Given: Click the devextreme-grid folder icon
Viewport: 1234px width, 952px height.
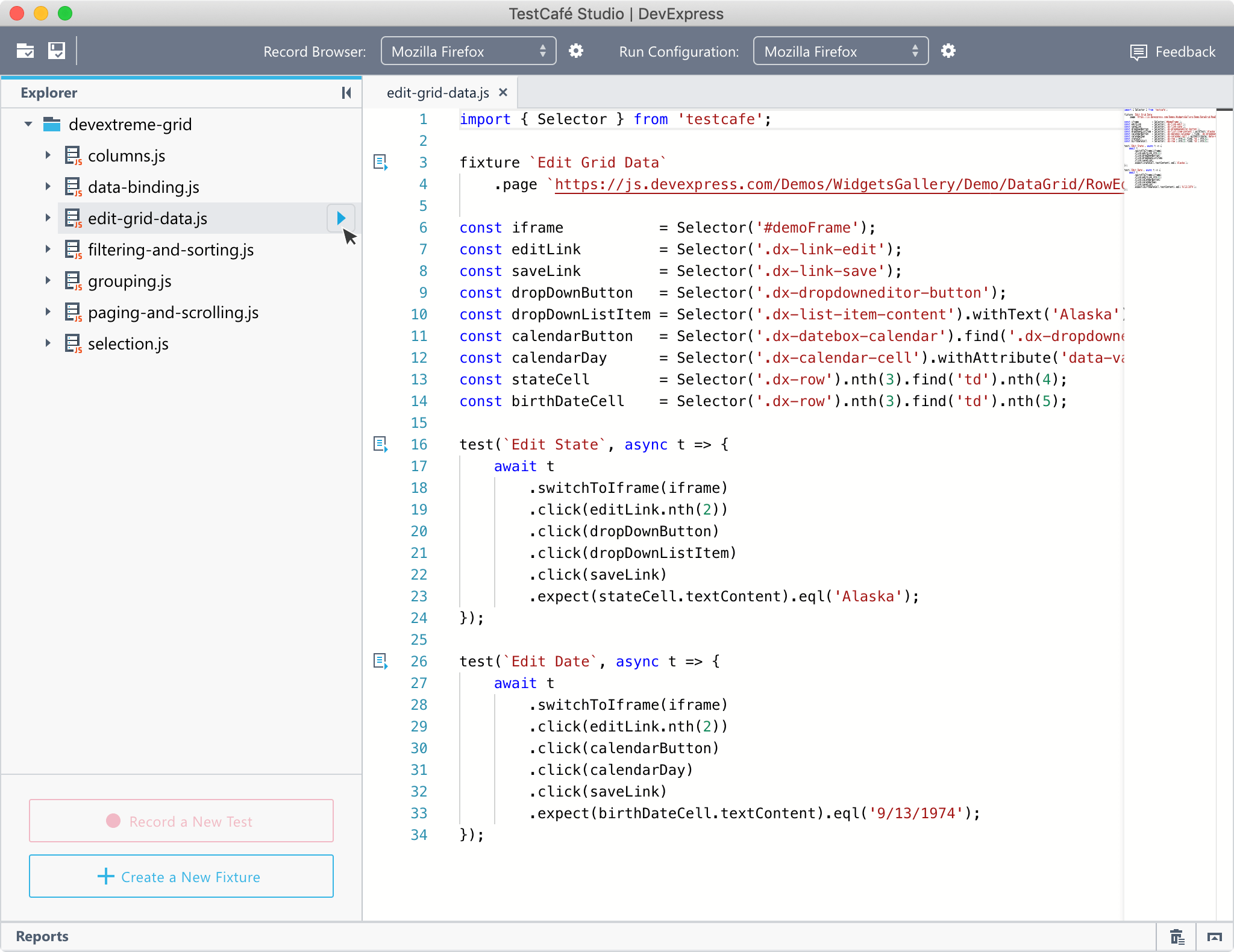Looking at the screenshot, I should click(52, 124).
